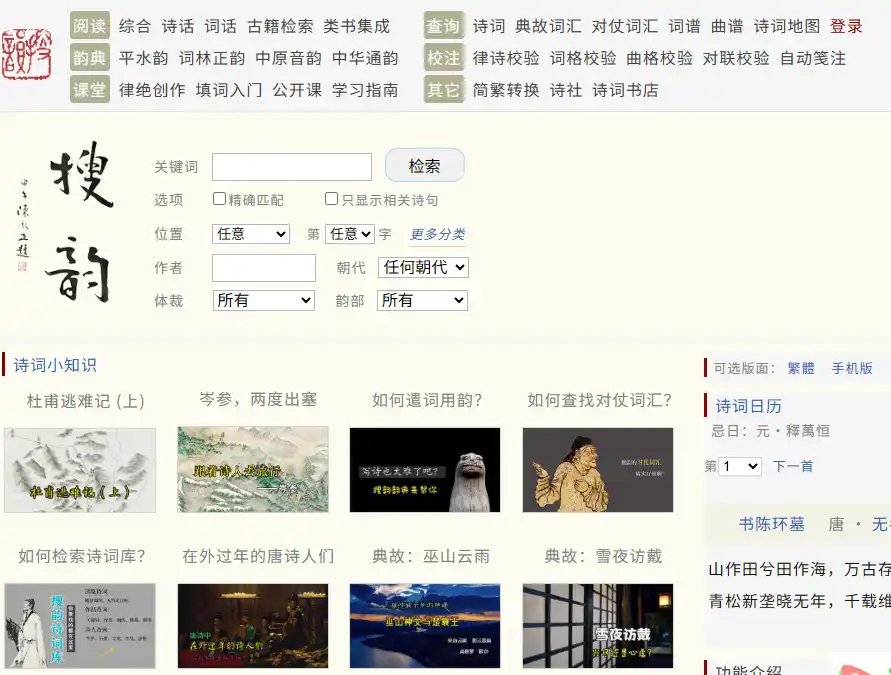Open the 词话 link
Viewport: 891px width, 675px height.
point(220,26)
